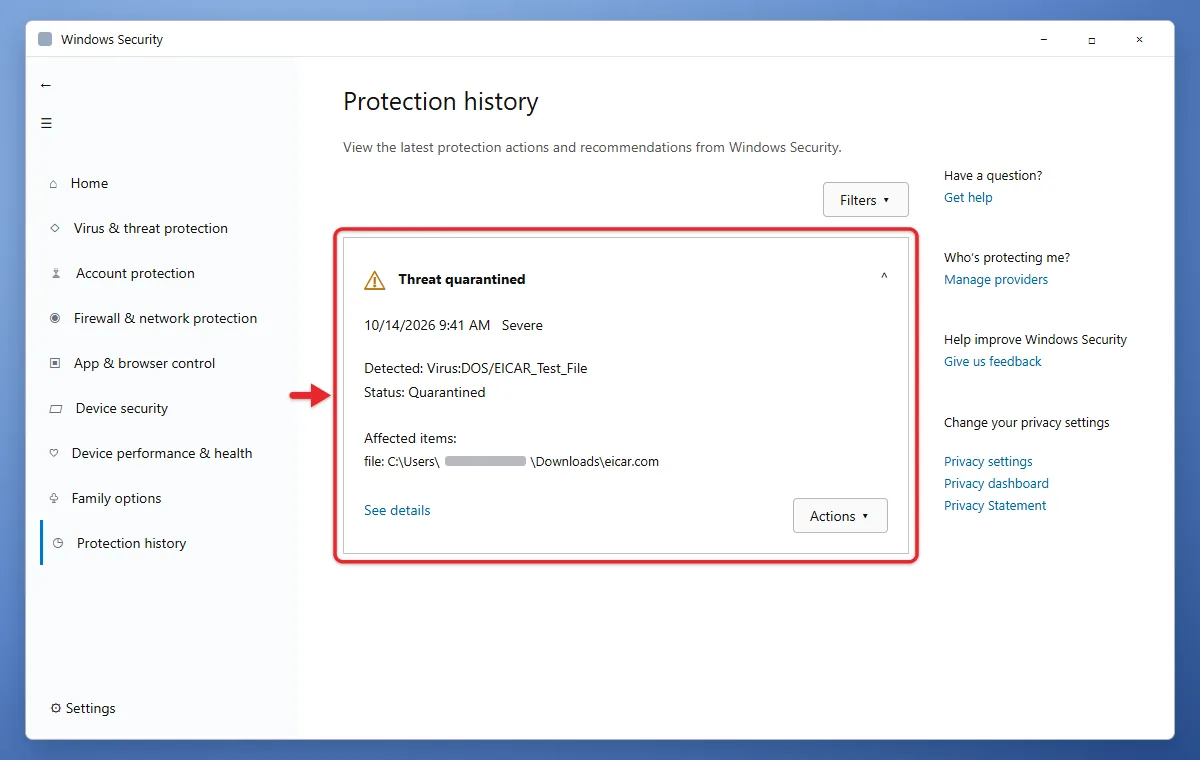Click the back arrow icon

pyautogui.click(x=45, y=85)
